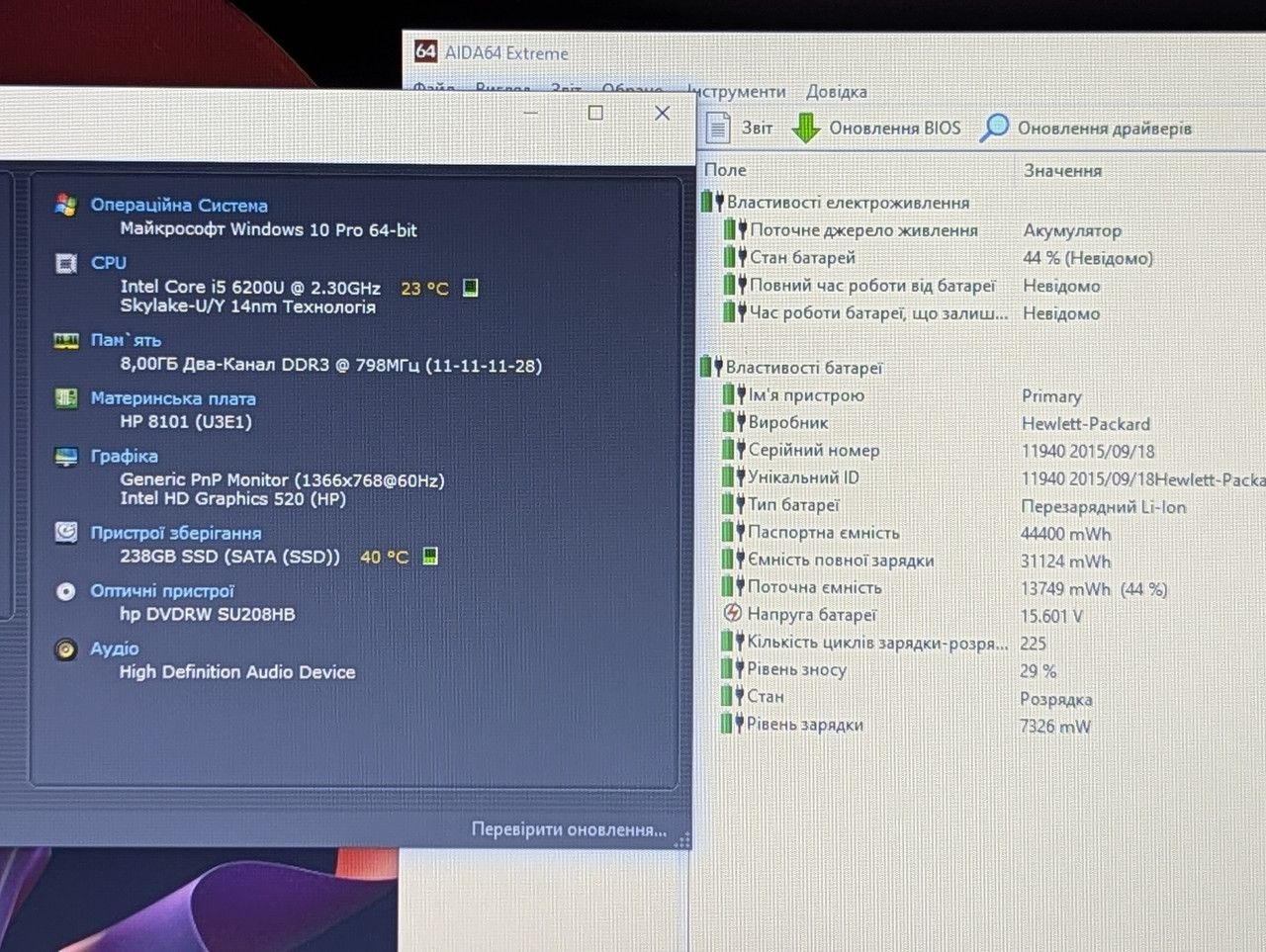Screen dimensions: 1266x952
Task: Click the AIDA64 logo in the title bar
Action: click(425, 51)
